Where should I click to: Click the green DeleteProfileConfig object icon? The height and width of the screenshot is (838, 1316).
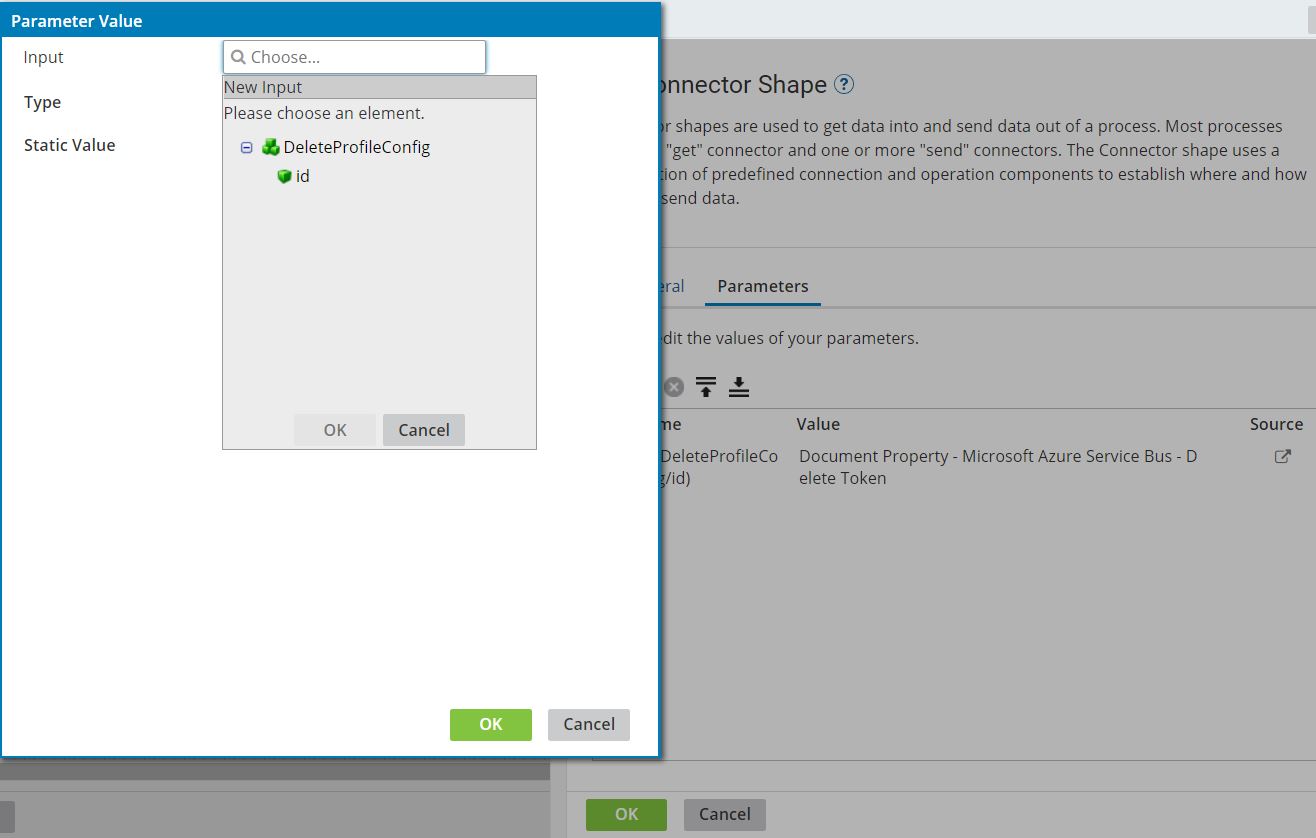pos(270,147)
